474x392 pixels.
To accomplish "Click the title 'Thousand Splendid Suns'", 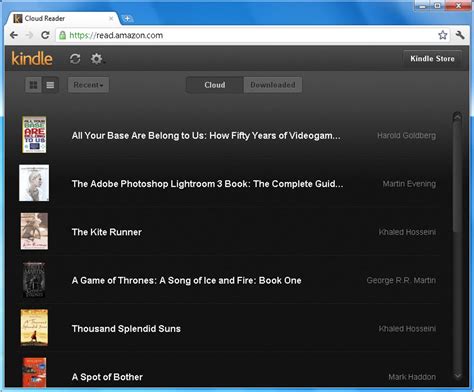I will (126, 329).
